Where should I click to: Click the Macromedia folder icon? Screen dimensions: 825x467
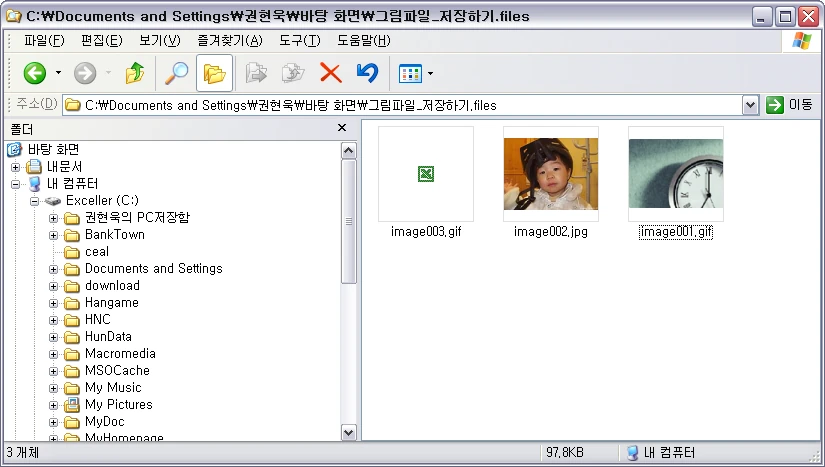72,354
